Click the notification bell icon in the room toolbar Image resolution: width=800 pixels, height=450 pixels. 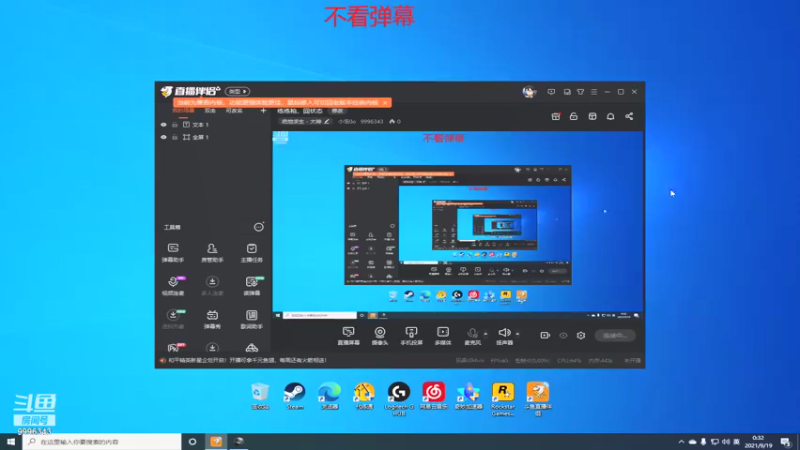[x=610, y=116]
